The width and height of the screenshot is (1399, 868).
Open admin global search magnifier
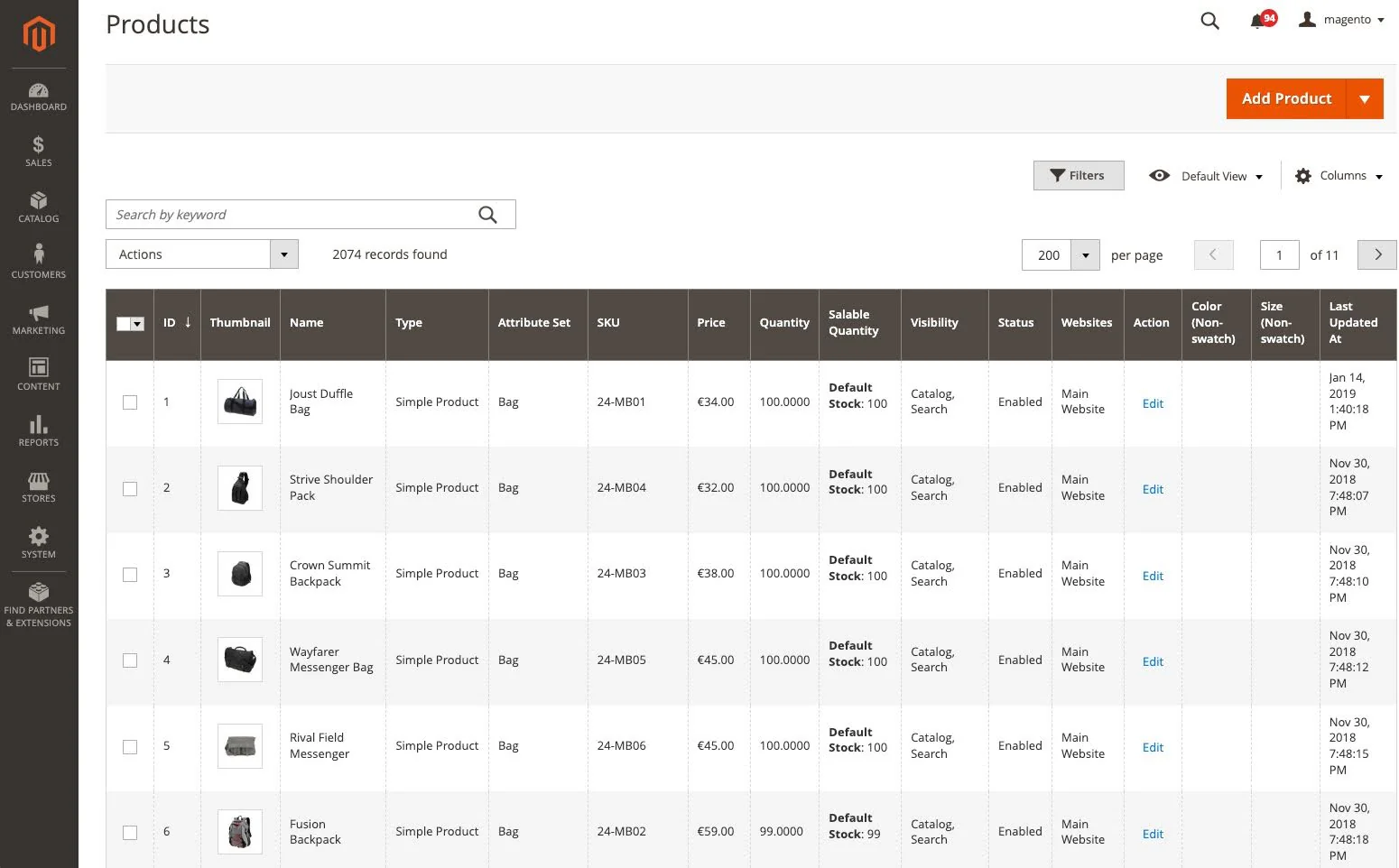[1209, 20]
